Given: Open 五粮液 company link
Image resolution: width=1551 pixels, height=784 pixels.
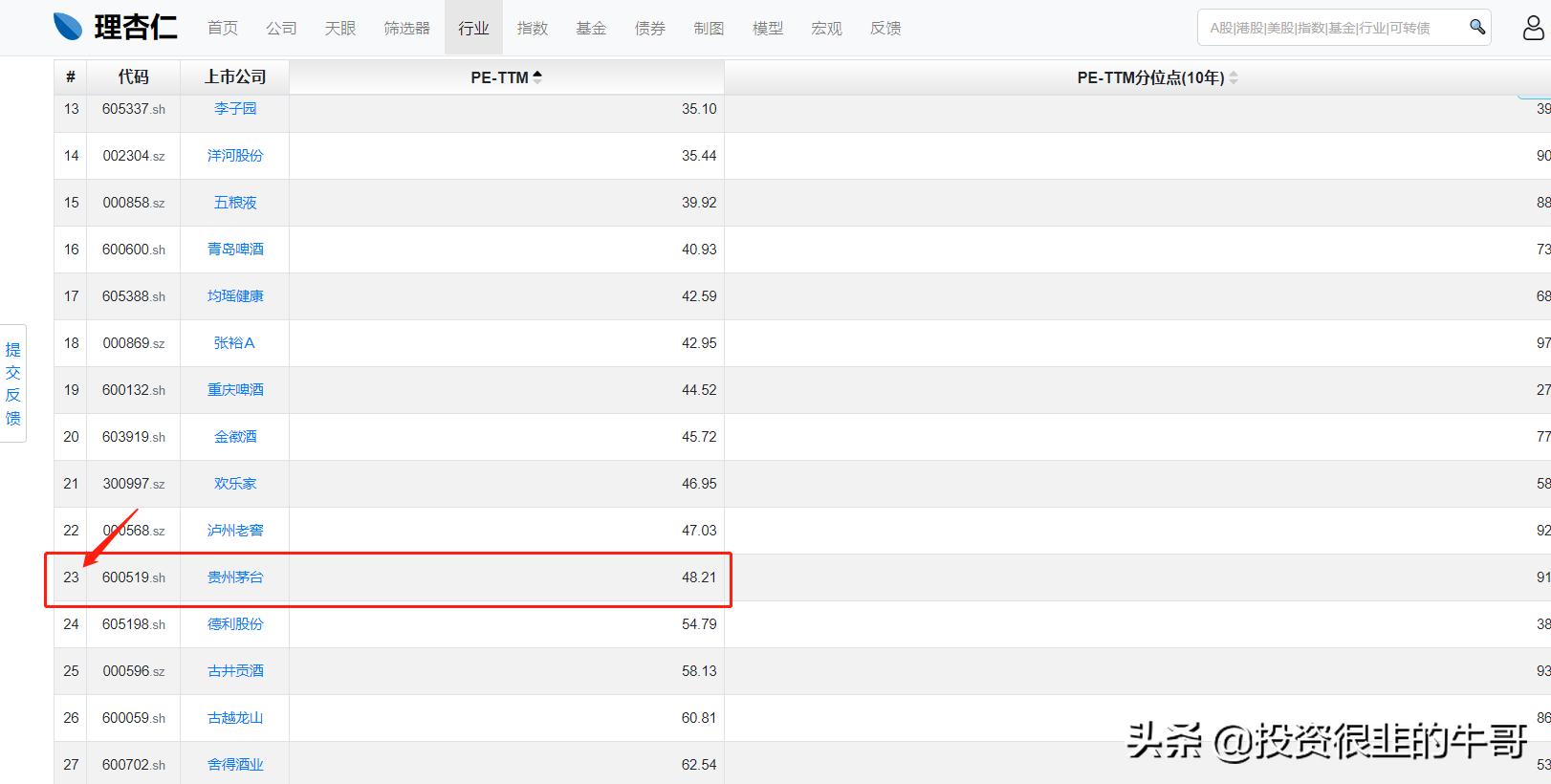Looking at the screenshot, I should [235, 203].
